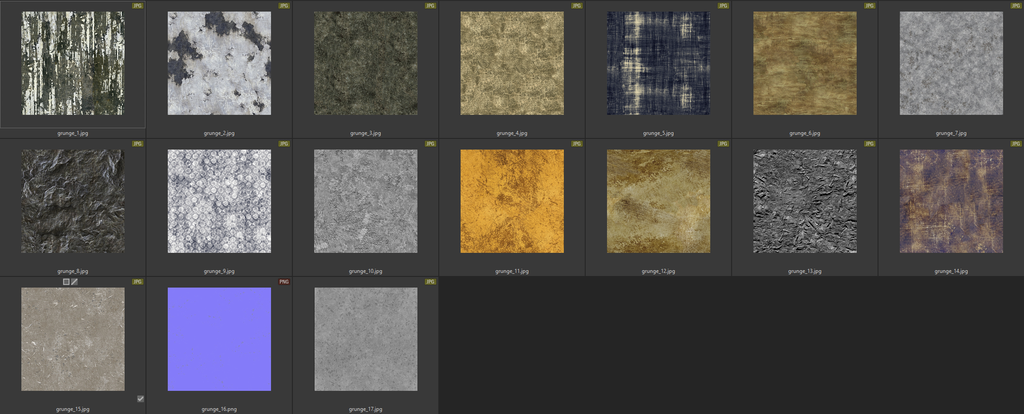Click the JPG badge on grunge_11
Viewport: 1024px width, 414px height.
[577, 144]
